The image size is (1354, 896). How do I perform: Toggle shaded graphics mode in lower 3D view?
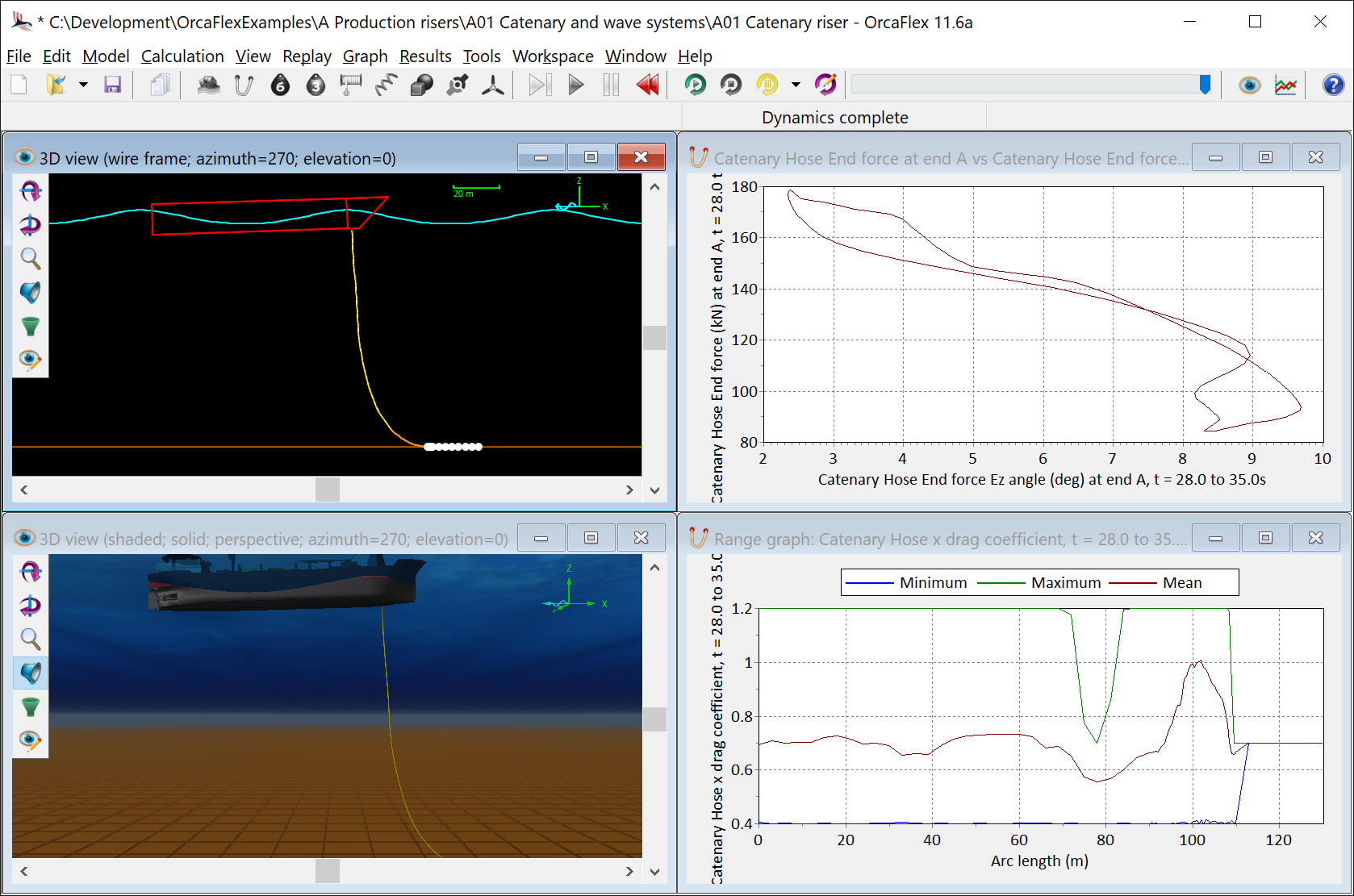[30, 673]
